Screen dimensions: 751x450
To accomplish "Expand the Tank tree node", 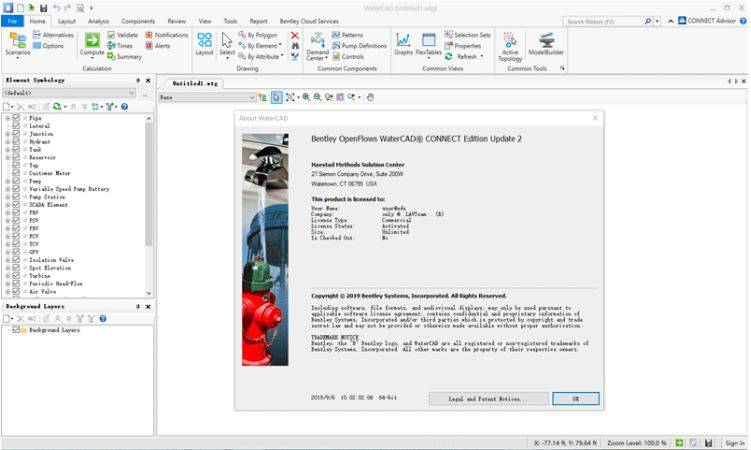I will (x=8, y=149).
